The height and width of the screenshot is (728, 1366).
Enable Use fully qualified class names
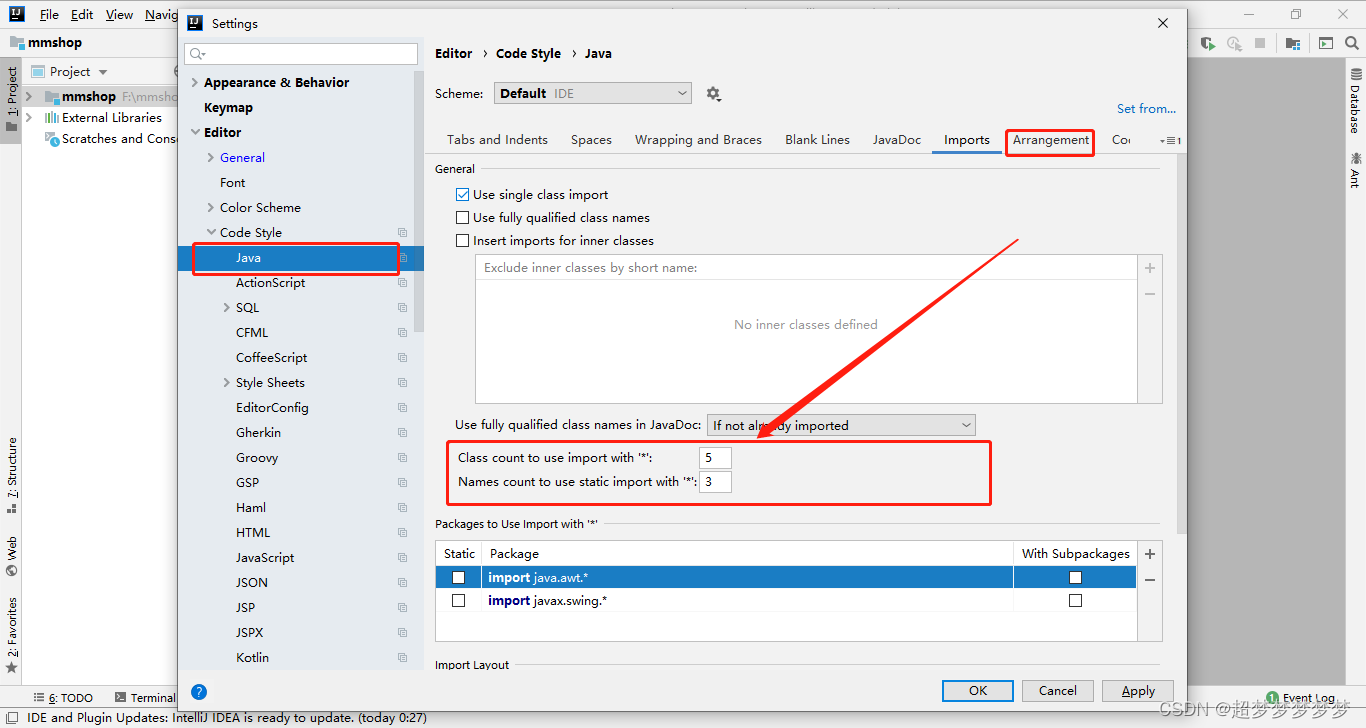coord(462,218)
